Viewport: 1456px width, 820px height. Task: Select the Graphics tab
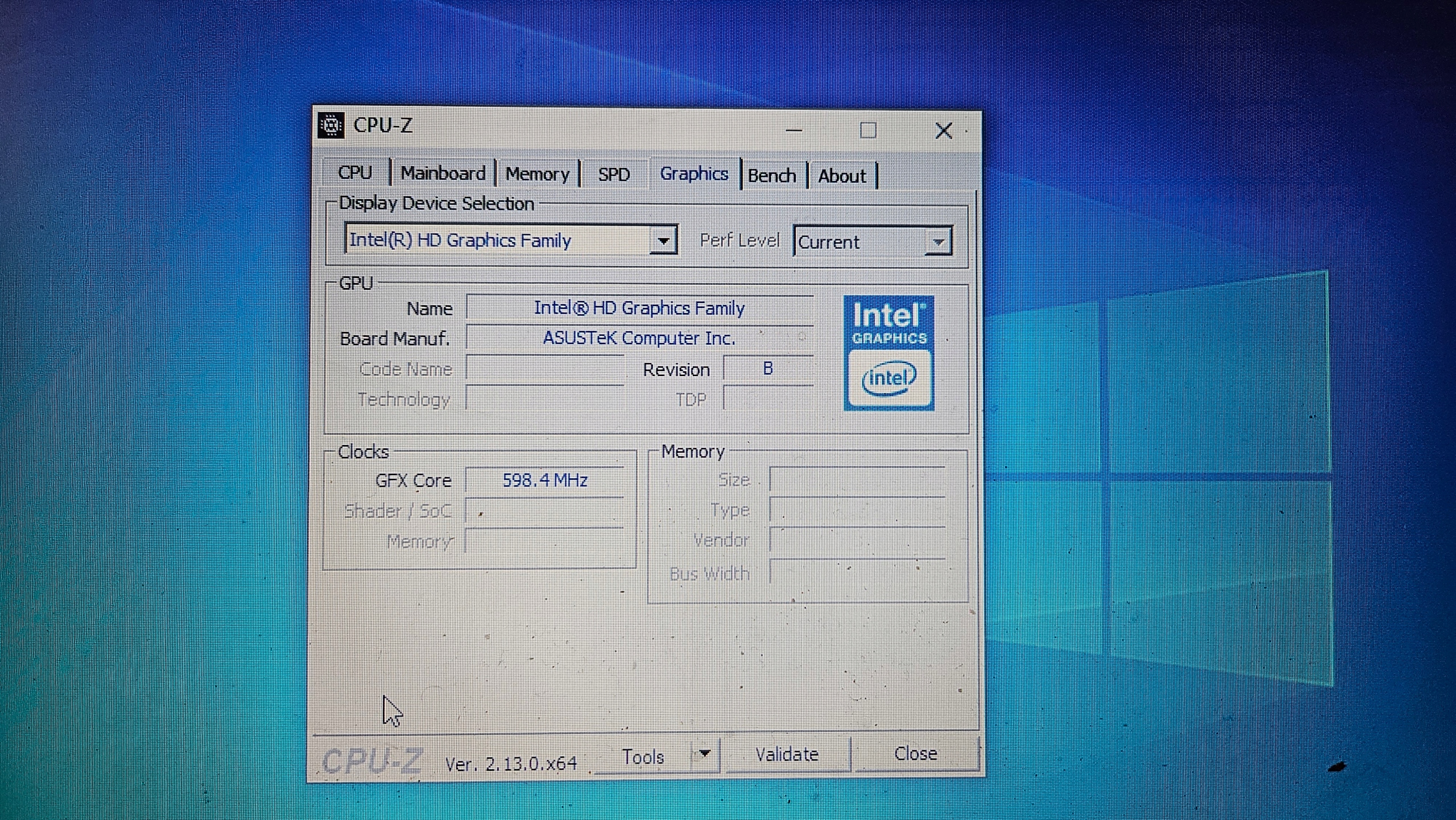(694, 174)
